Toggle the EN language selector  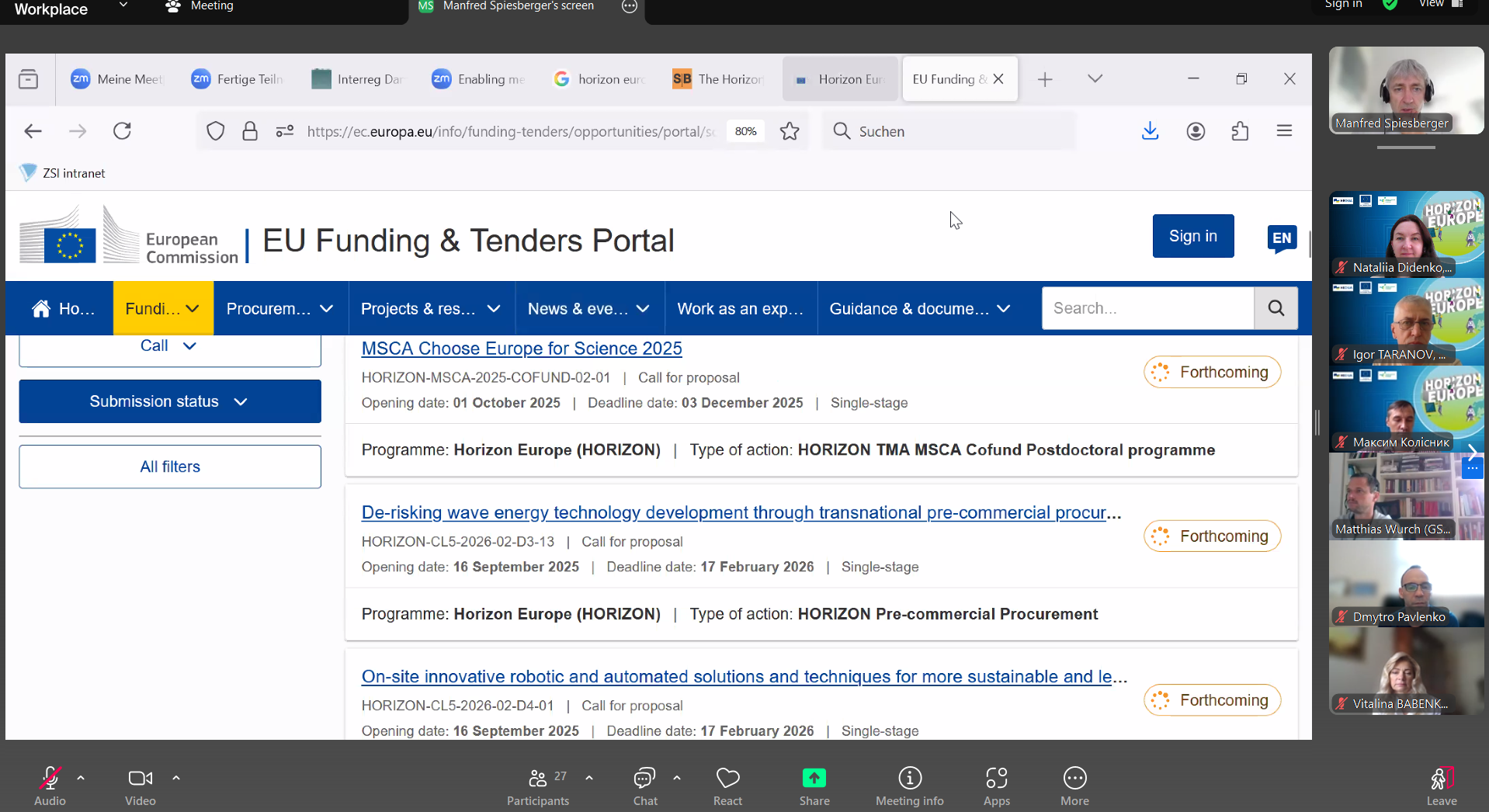1282,238
